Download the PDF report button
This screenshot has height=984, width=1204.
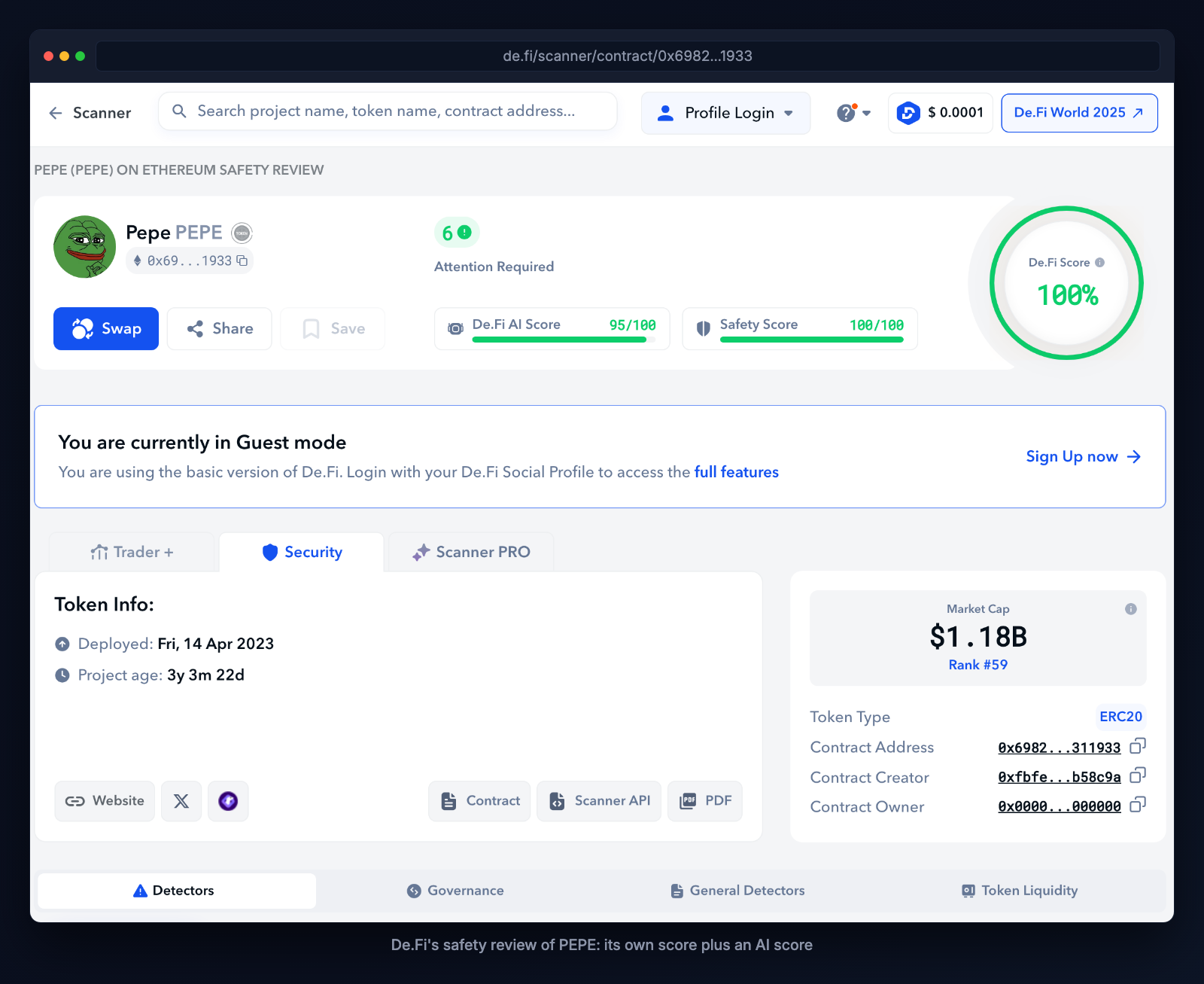[705, 801]
